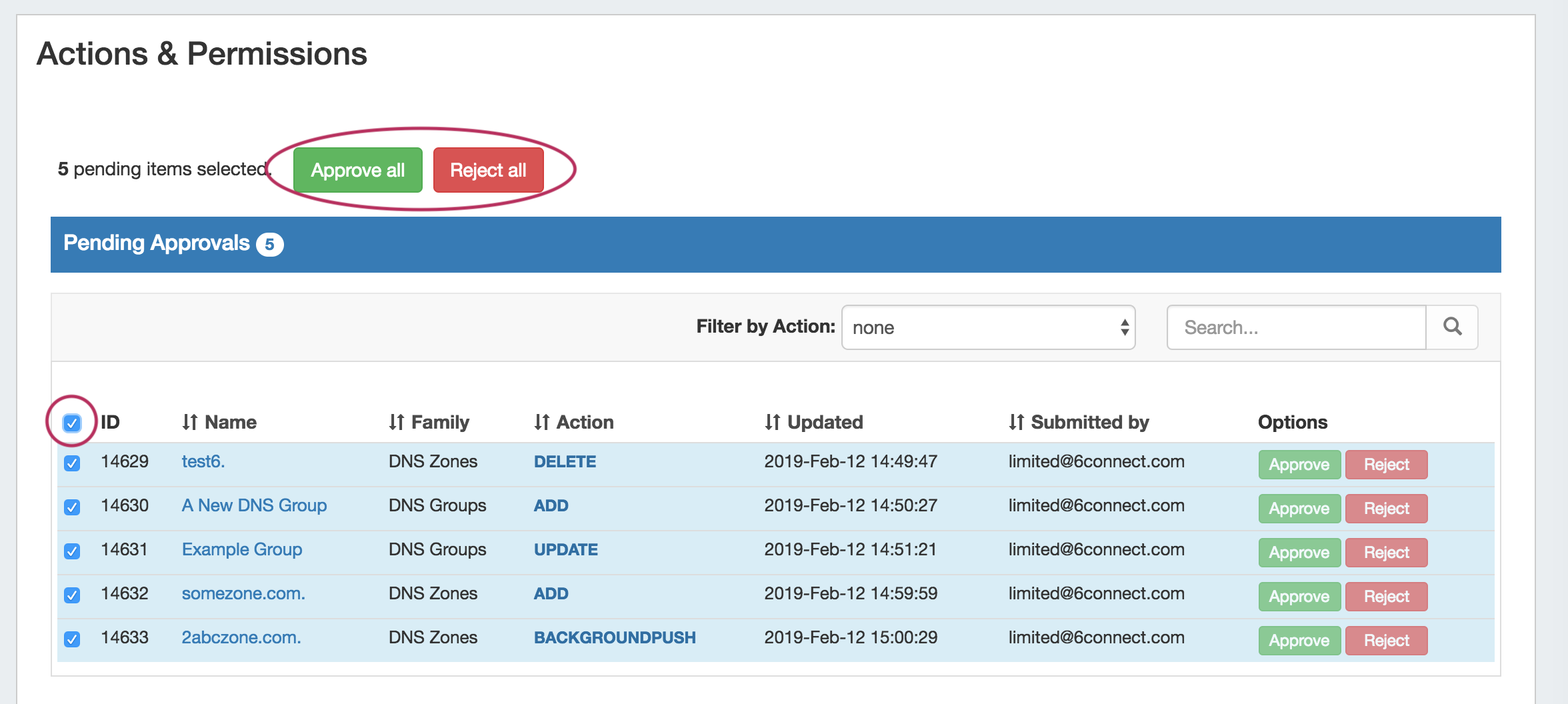The image size is (1568, 704).
Task: Uncheck the checkbox for ID 14629
Action: point(72,463)
